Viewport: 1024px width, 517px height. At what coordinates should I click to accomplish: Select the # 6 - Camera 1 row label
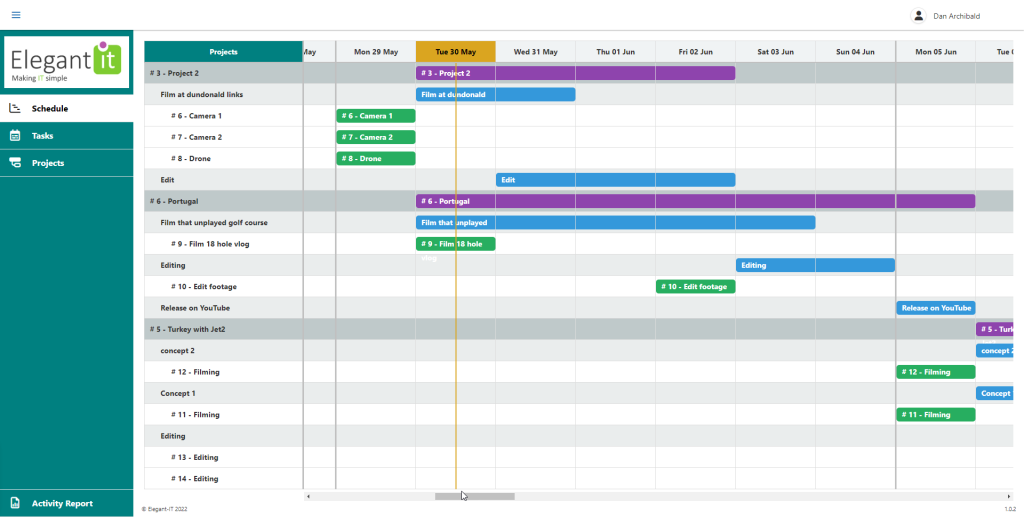tap(196, 116)
